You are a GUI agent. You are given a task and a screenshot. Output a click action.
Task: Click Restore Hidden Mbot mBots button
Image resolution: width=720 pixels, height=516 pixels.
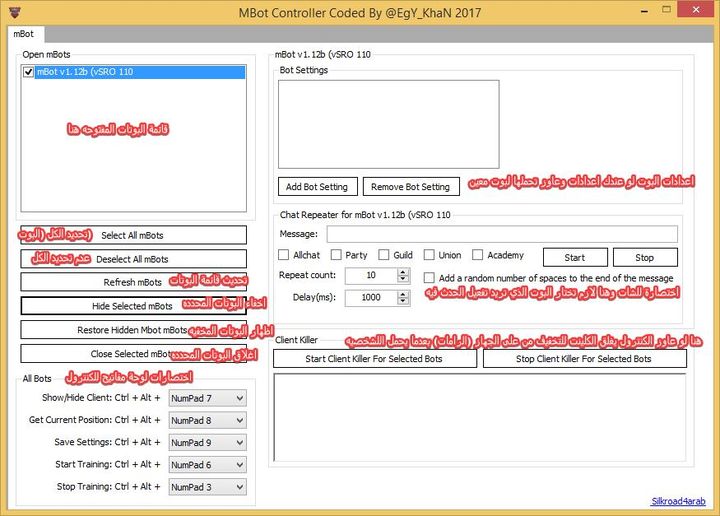pos(134,330)
